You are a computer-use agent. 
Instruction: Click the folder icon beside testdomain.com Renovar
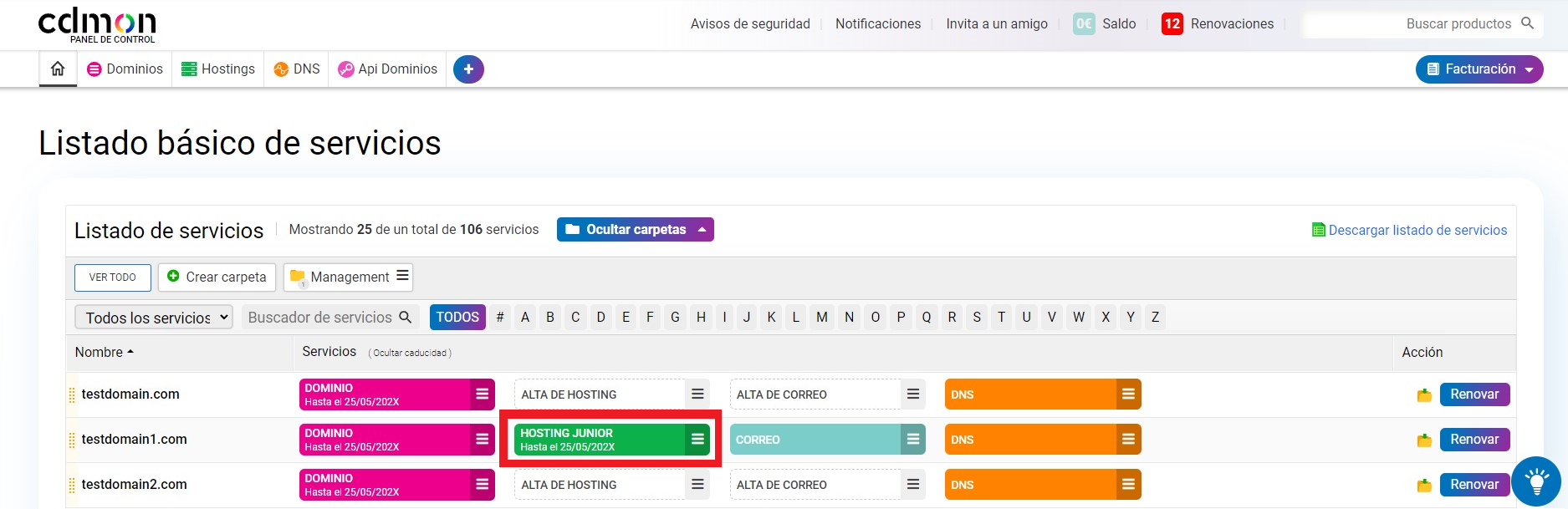pos(1424,395)
